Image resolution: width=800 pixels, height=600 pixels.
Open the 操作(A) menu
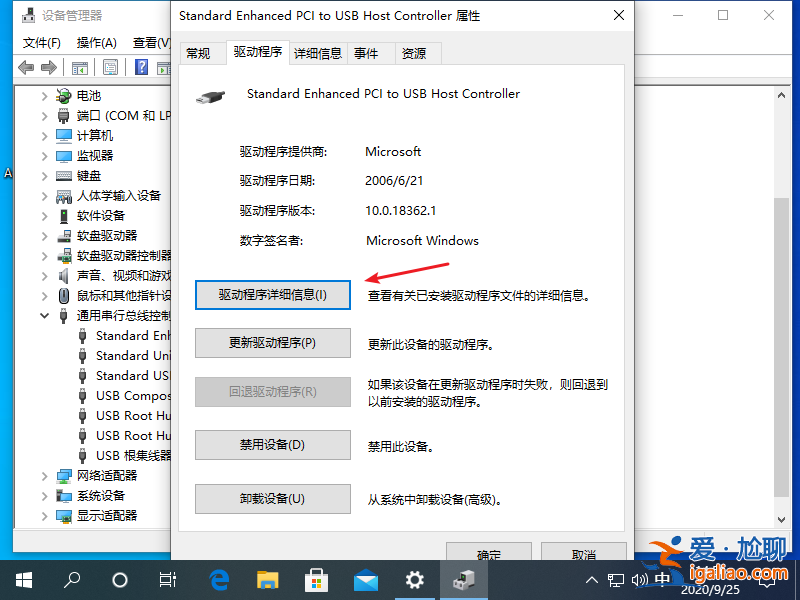(x=96, y=42)
